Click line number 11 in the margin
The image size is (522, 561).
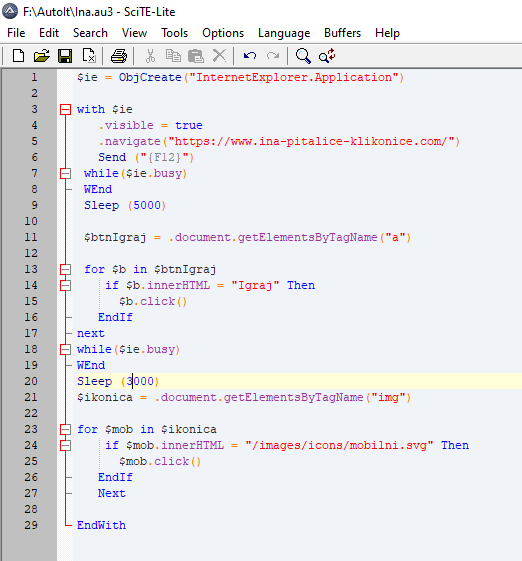31,237
